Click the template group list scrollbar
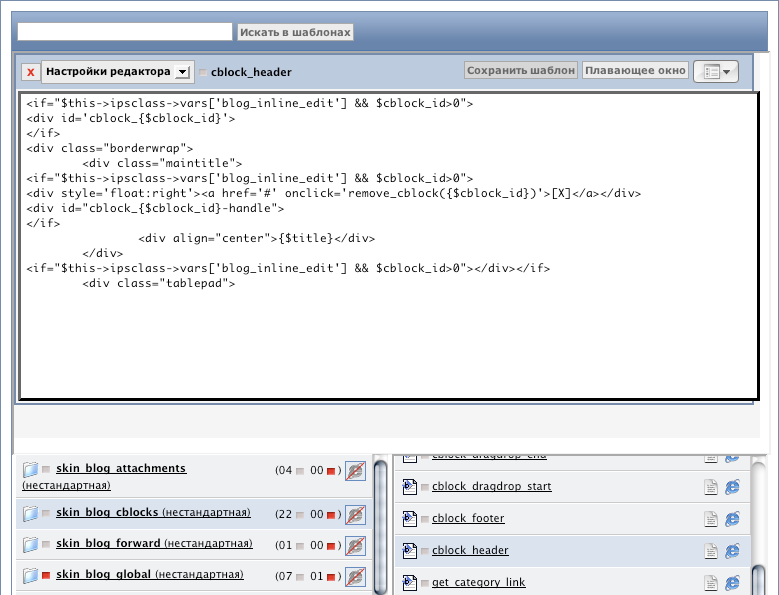Screen dimensions: 779x595 tap(381, 526)
